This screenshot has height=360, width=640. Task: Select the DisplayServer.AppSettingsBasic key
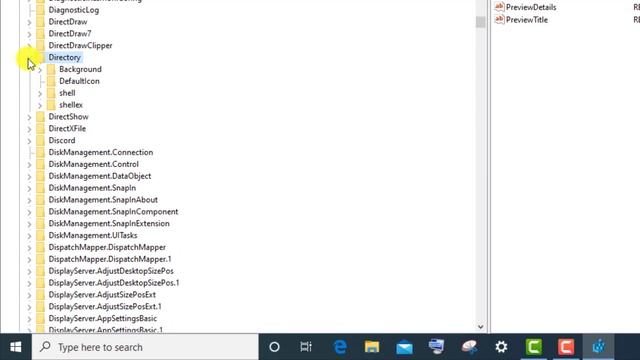[102, 318]
